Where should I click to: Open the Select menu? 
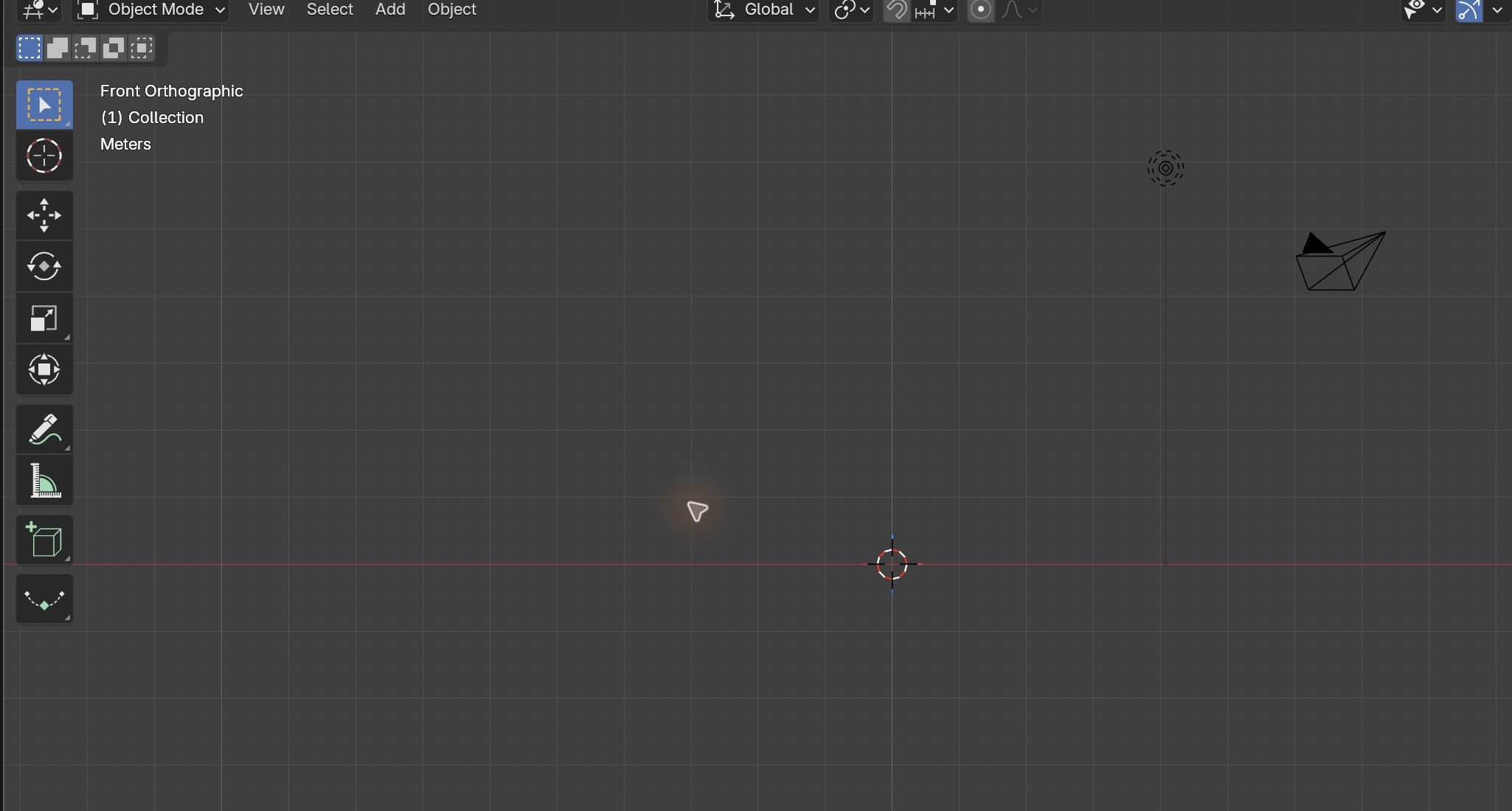[x=330, y=10]
